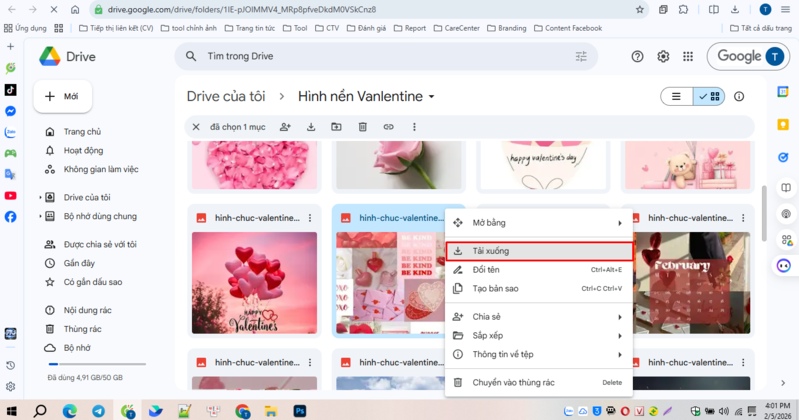
Task: Open the CareCenter bookmark folder
Action: (457, 28)
